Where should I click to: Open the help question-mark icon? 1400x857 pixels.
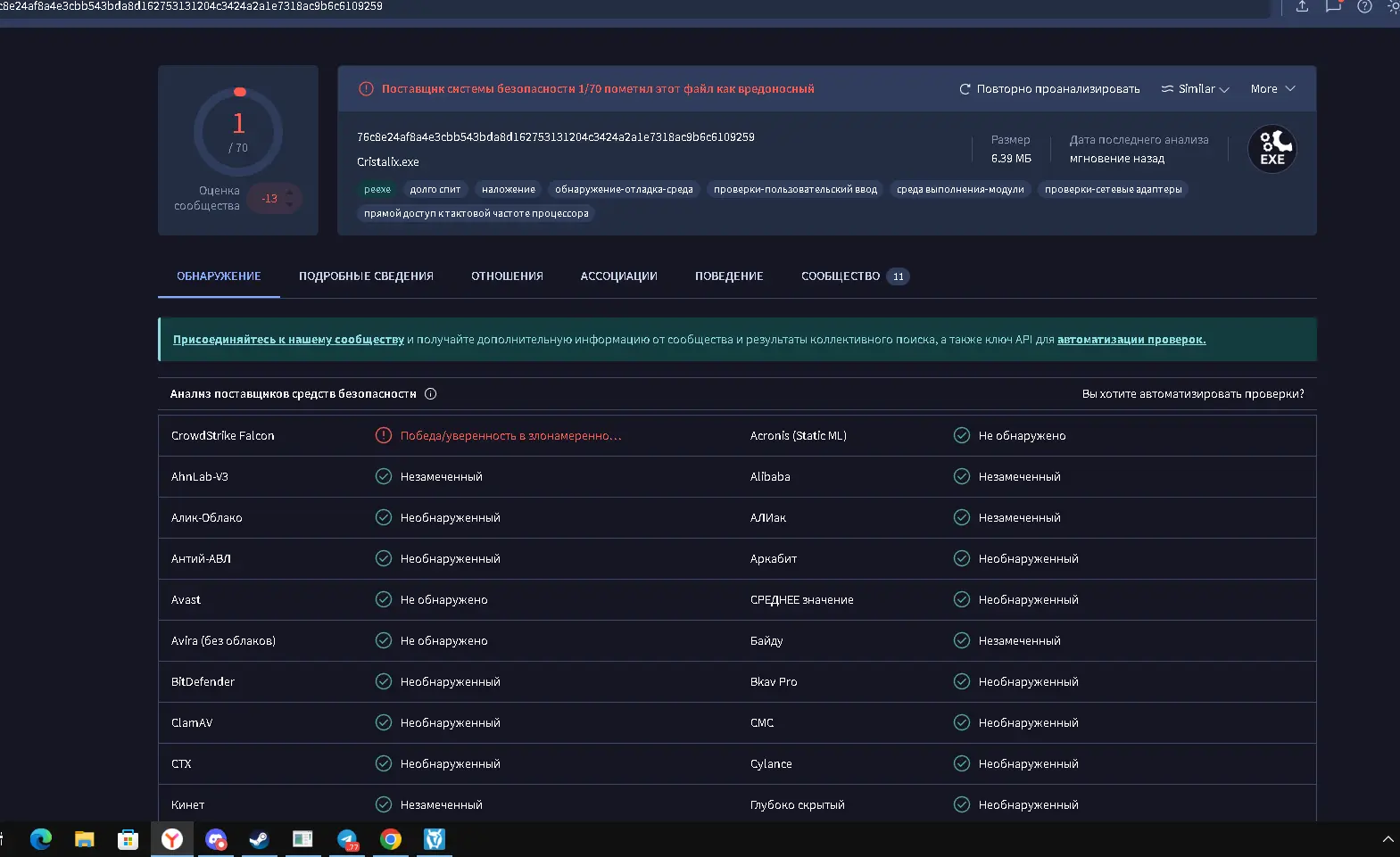[x=1364, y=6]
